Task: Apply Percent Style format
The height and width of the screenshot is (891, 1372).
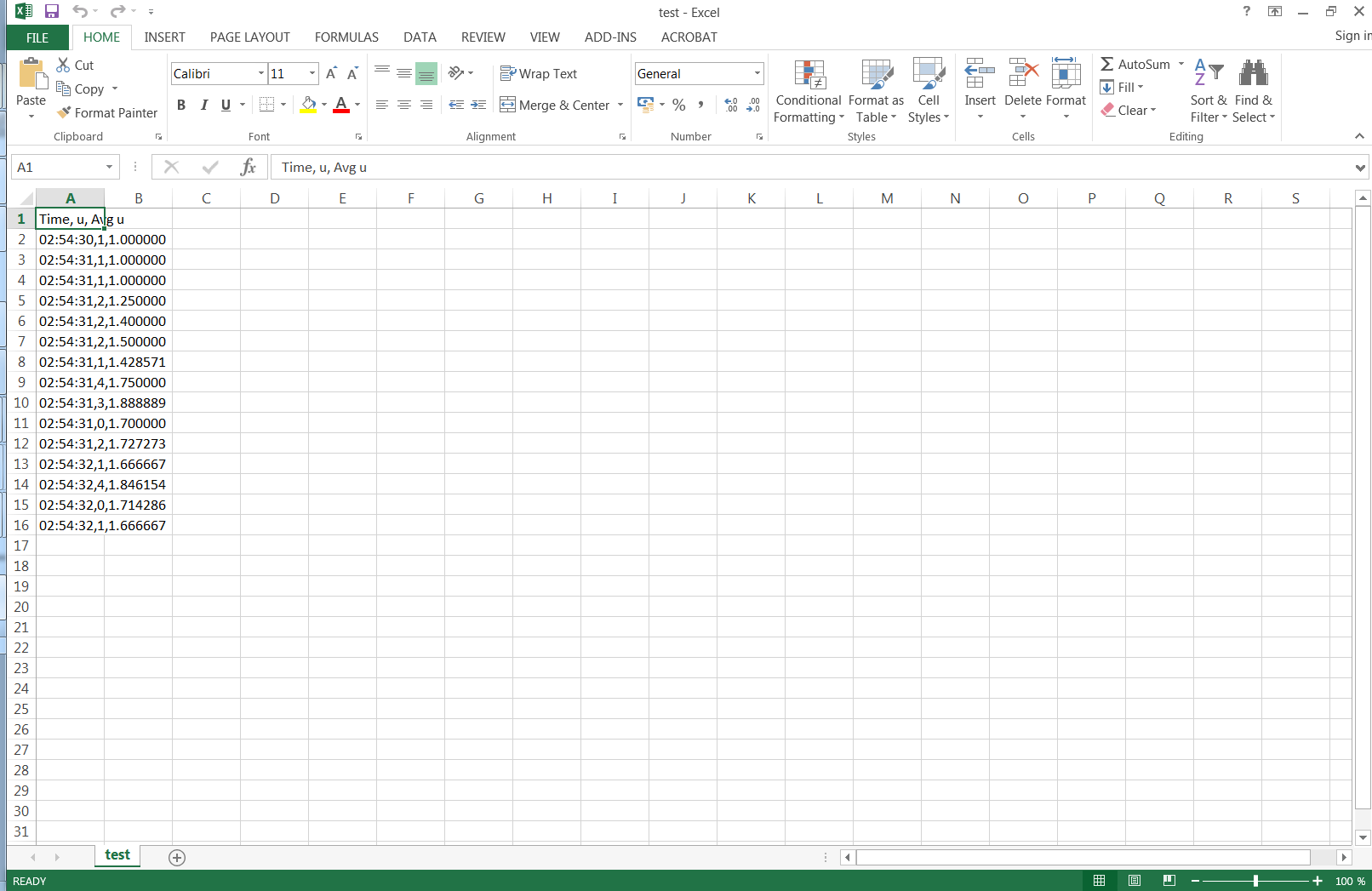Action: coord(678,105)
